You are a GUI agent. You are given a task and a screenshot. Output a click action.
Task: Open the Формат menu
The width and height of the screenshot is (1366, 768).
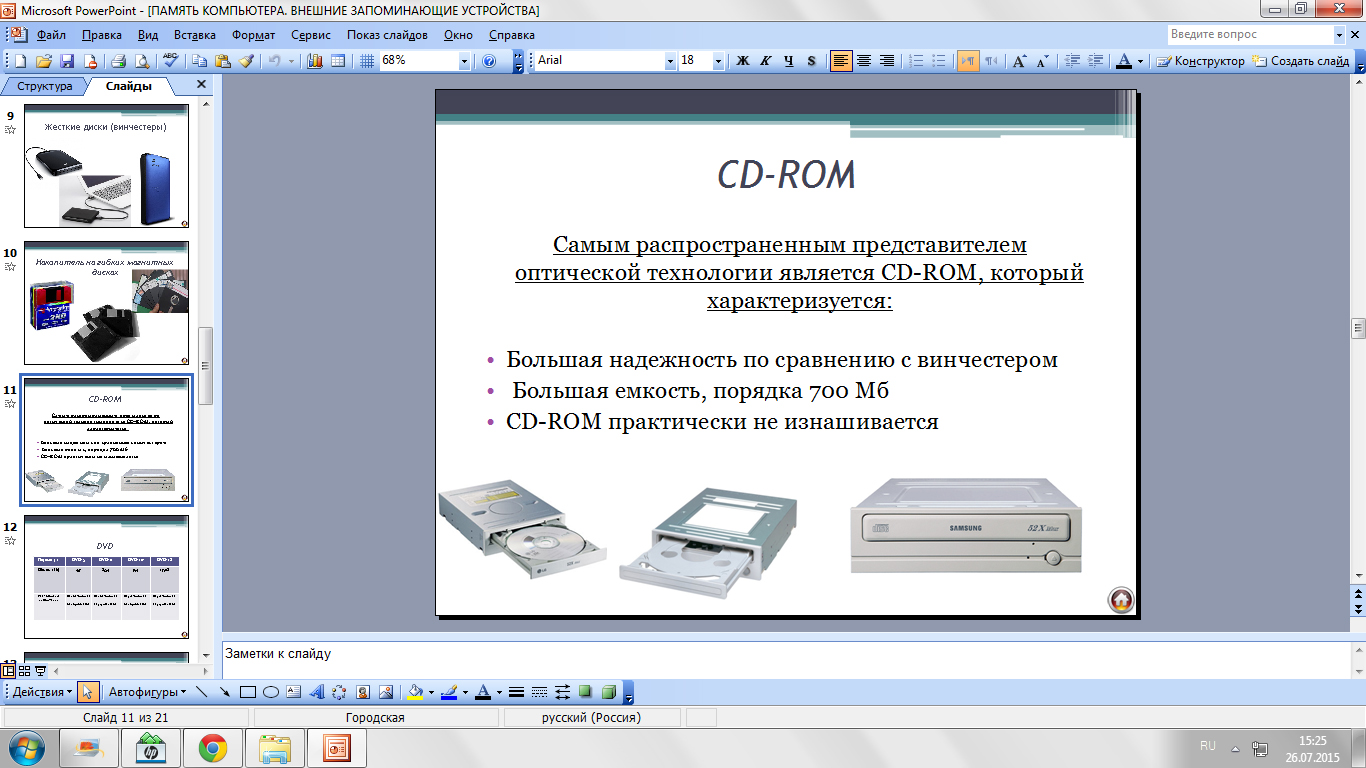(x=254, y=35)
